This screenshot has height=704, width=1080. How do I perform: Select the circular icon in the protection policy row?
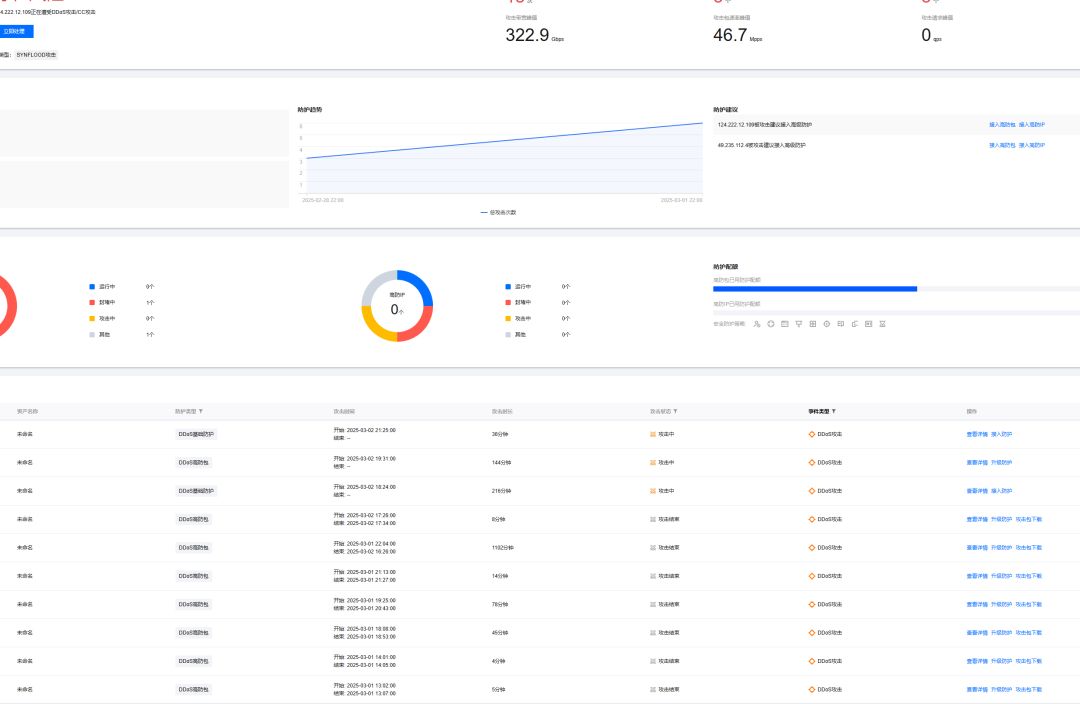pos(771,324)
